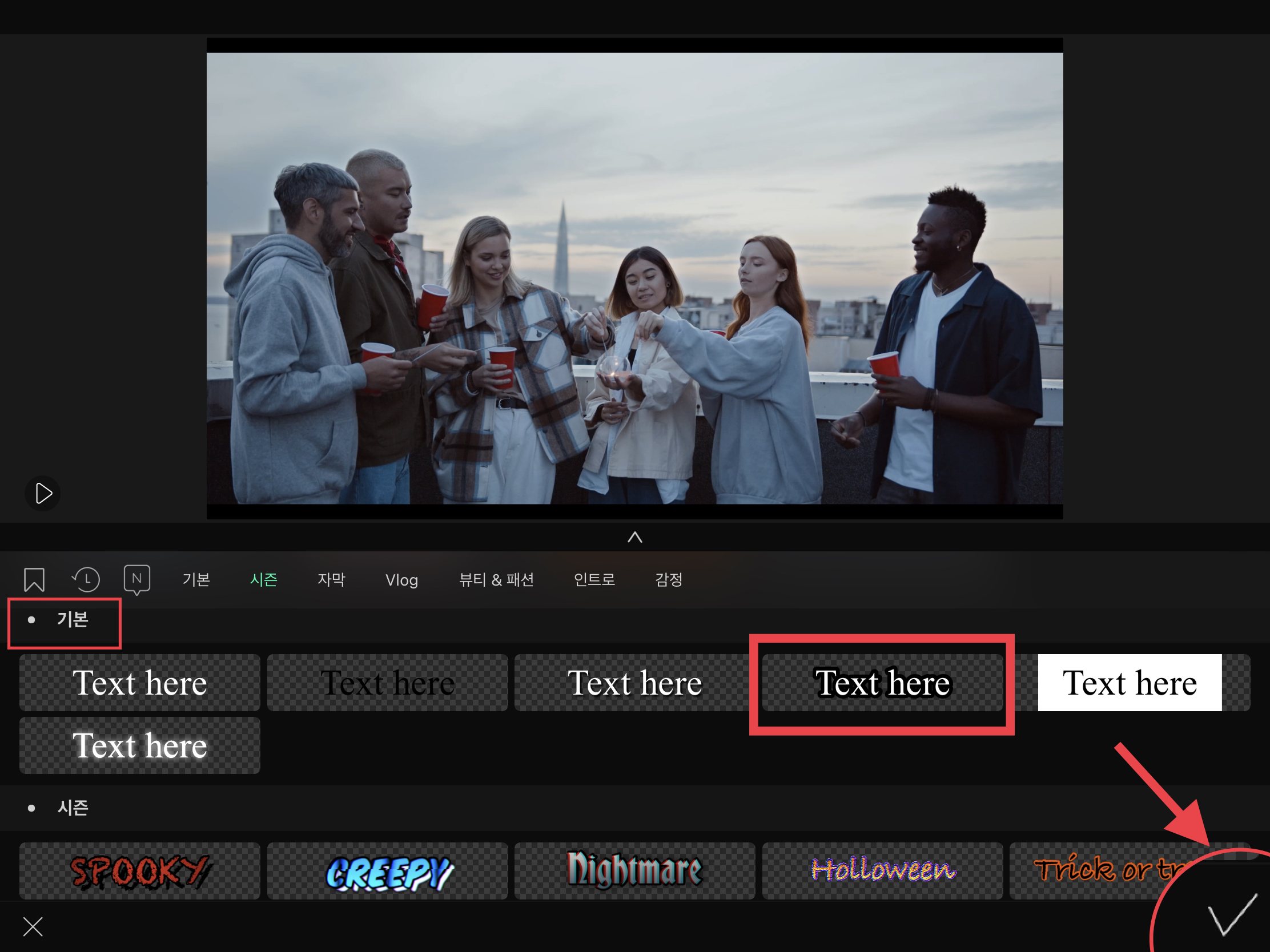Image resolution: width=1270 pixels, height=952 pixels.
Task: Cancel with the X icon at bottom left
Action: click(33, 926)
